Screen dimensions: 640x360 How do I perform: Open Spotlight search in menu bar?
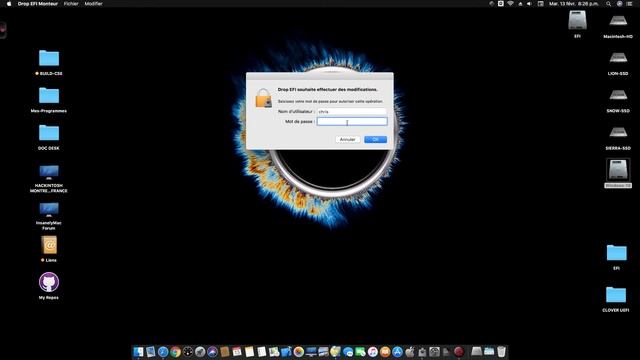[608, 4]
